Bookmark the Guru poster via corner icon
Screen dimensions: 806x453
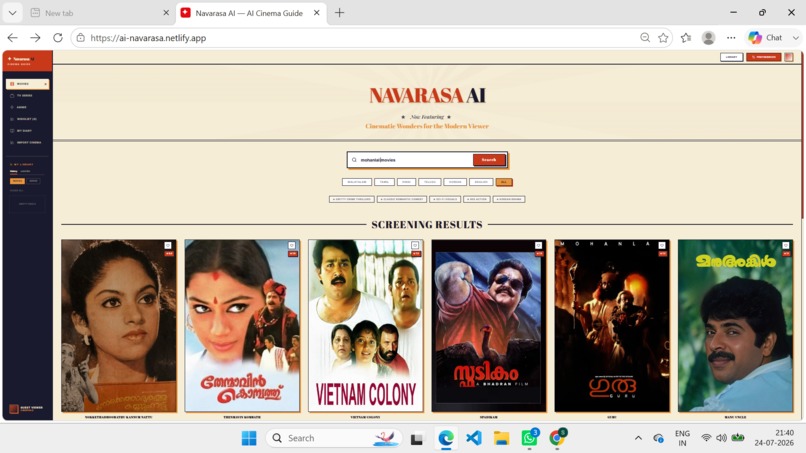tap(662, 245)
